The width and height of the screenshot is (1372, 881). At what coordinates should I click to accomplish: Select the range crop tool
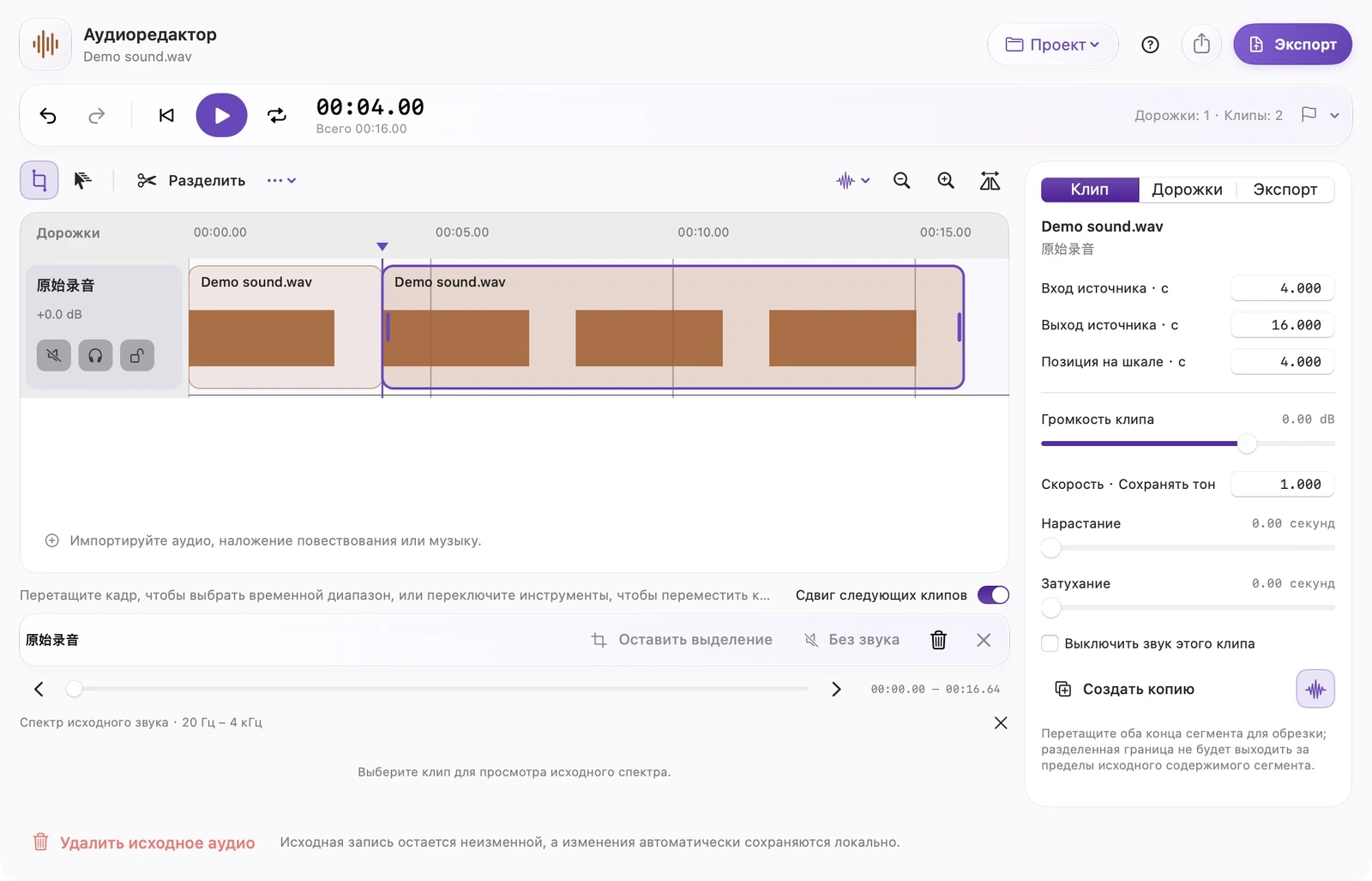click(39, 180)
